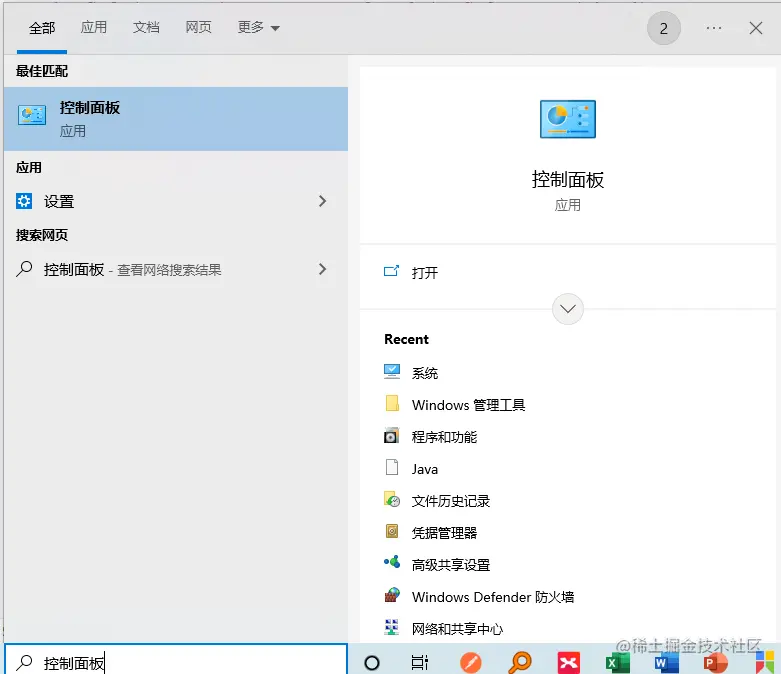Open the three-dot options menu
This screenshot has height=674, width=781.
(x=714, y=28)
